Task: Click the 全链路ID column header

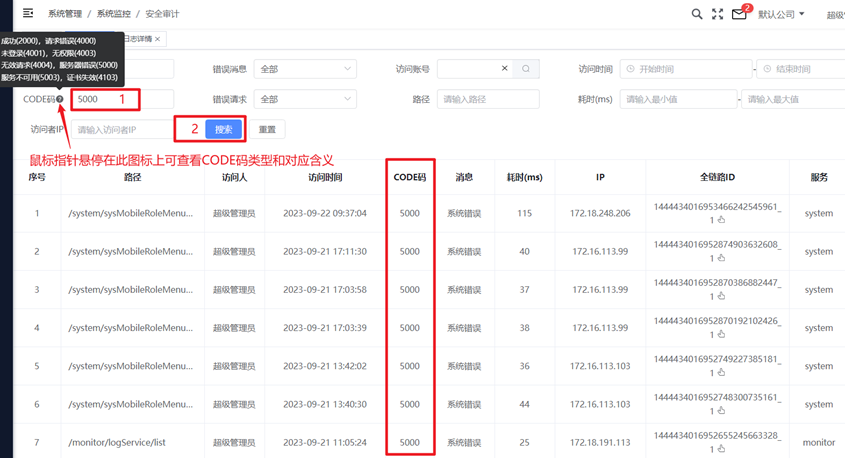Action: point(717,177)
